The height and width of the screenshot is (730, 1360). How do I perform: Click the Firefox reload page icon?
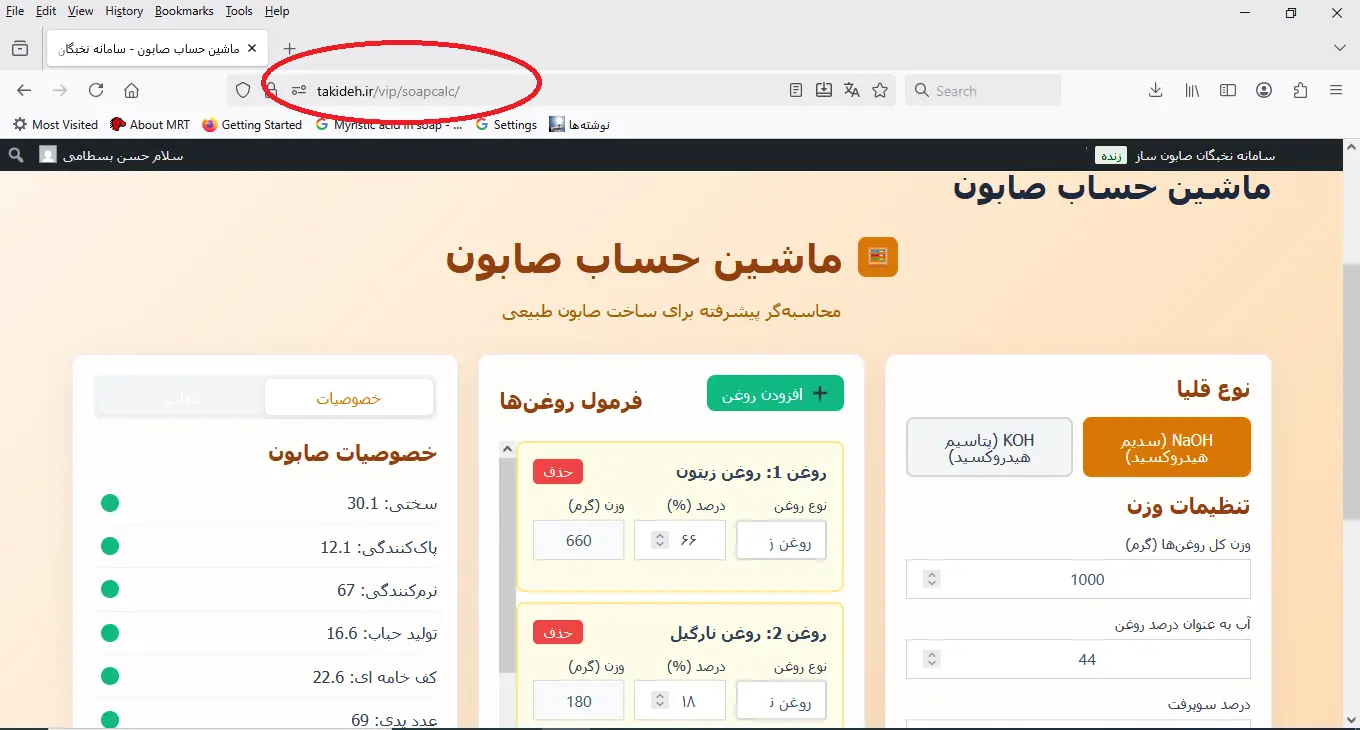96,91
